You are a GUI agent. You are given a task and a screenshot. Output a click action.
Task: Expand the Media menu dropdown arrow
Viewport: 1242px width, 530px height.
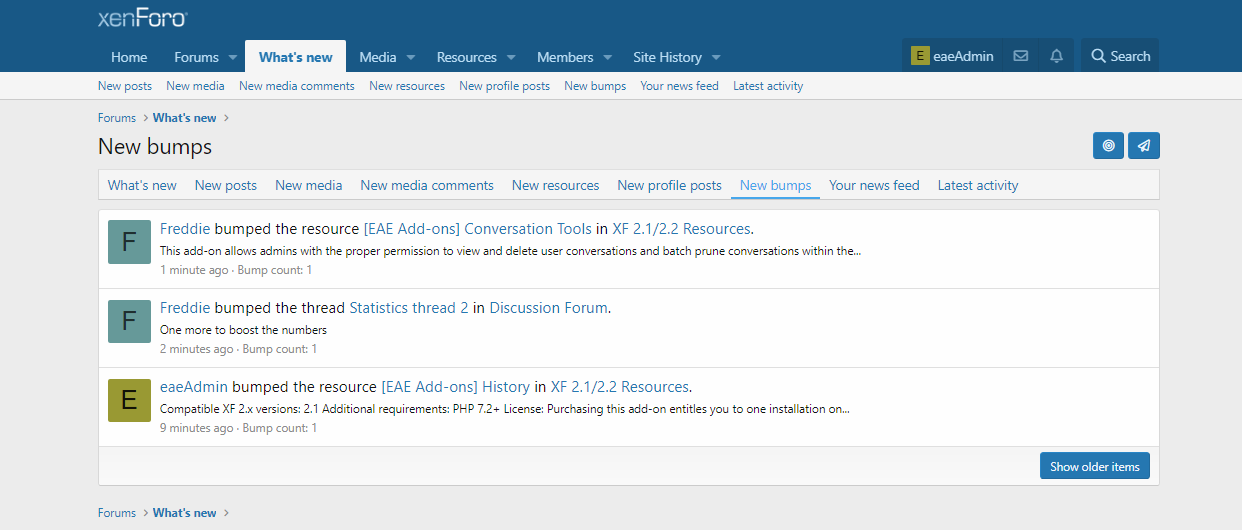[411, 58]
